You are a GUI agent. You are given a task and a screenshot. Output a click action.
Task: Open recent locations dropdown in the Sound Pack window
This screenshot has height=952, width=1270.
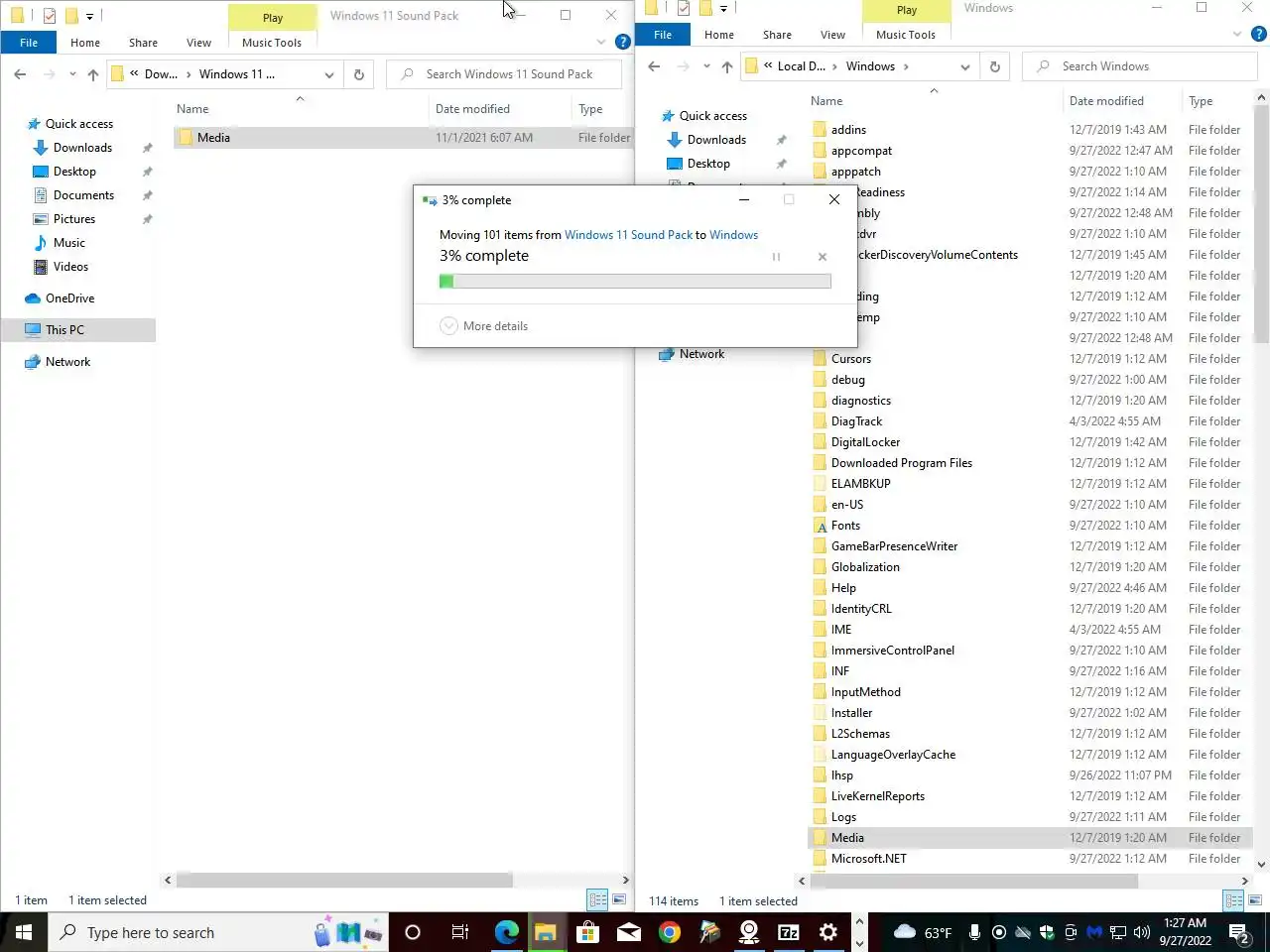[72, 74]
